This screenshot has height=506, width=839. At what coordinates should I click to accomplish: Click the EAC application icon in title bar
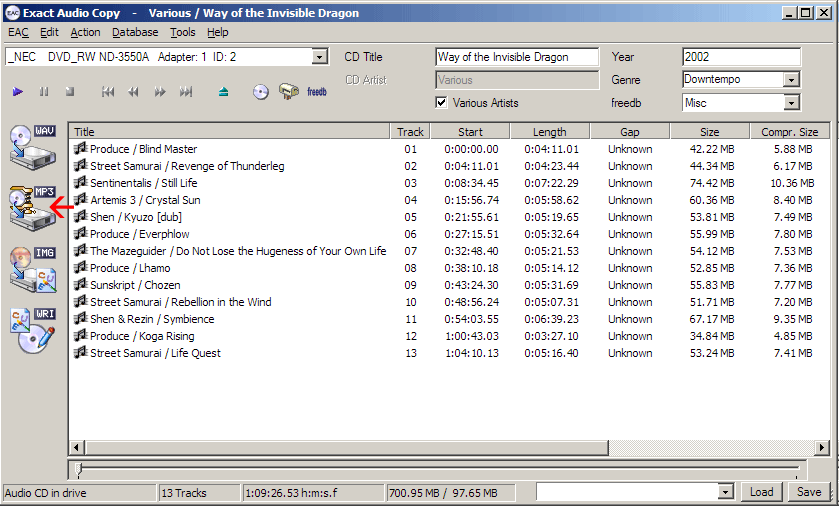pyautogui.click(x=12, y=13)
